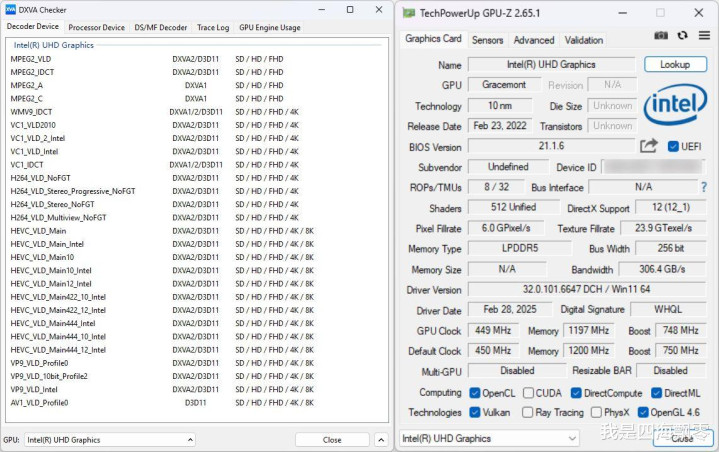Open the GPU dropdown in DXVA Checker

pyautogui.click(x=110, y=440)
